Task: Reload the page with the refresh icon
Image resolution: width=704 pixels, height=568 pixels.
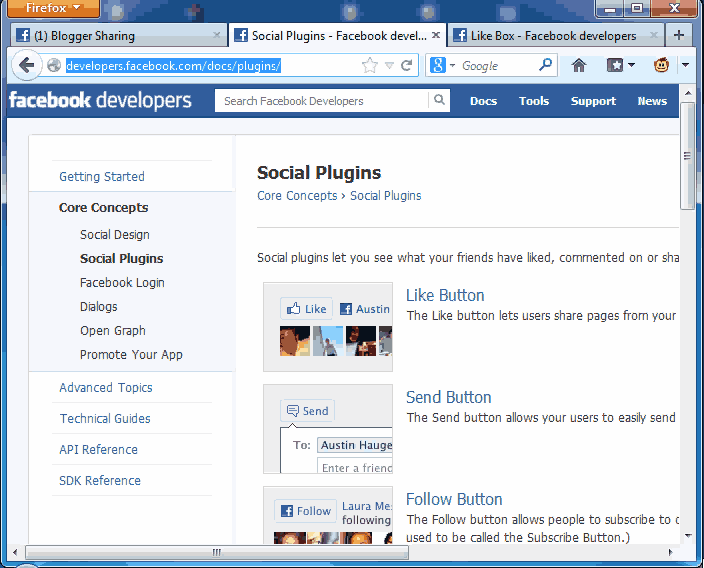Action: pos(407,66)
